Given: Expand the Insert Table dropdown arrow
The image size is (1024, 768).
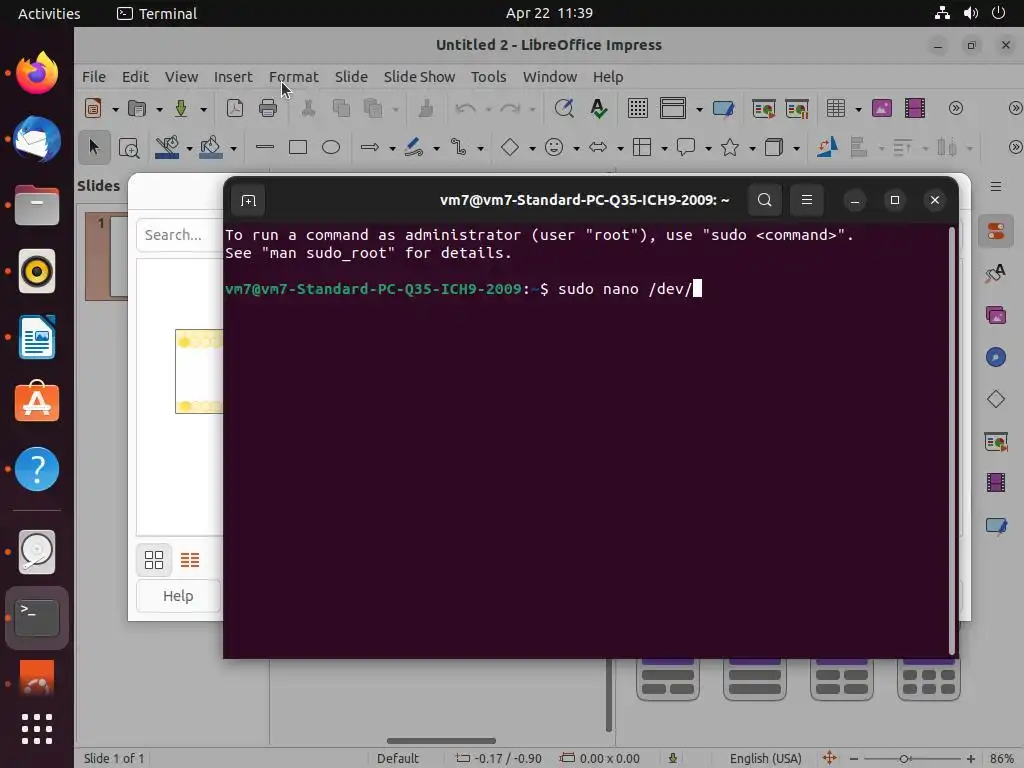Looking at the screenshot, I should 858,109.
